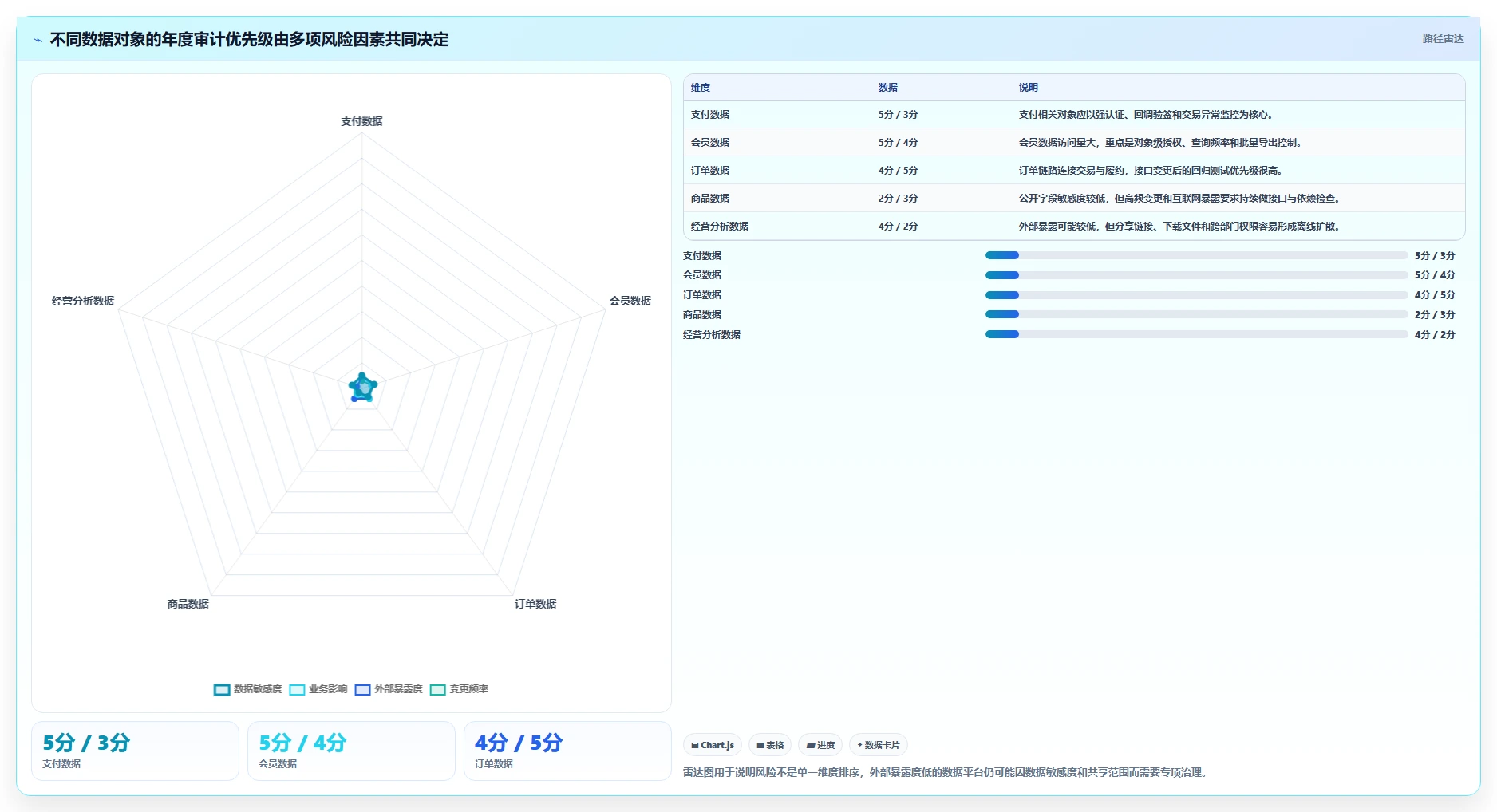Open the '5分 / 3分' 支付数据 card
Screen dimensions: 1497x812
coord(135,751)
